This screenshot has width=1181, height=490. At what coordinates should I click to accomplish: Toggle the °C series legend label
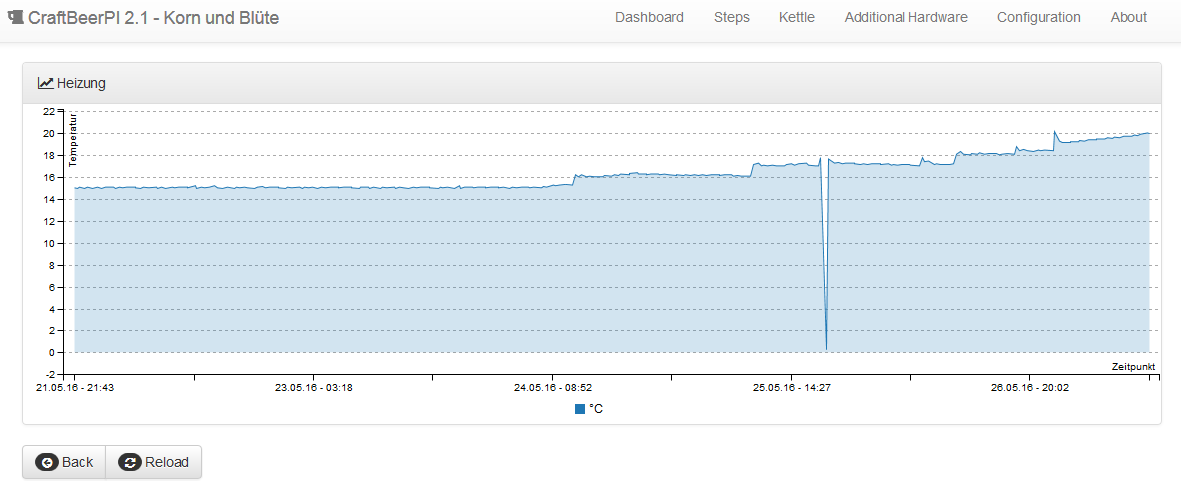(596, 409)
